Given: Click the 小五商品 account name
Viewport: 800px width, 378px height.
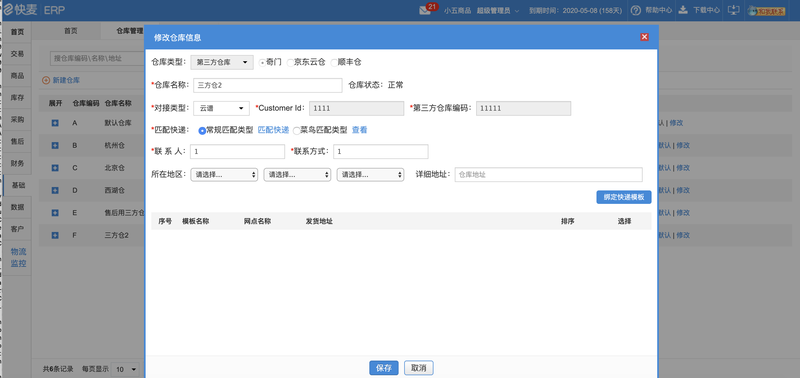Looking at the screenshot, I should [x=457, y=10].
